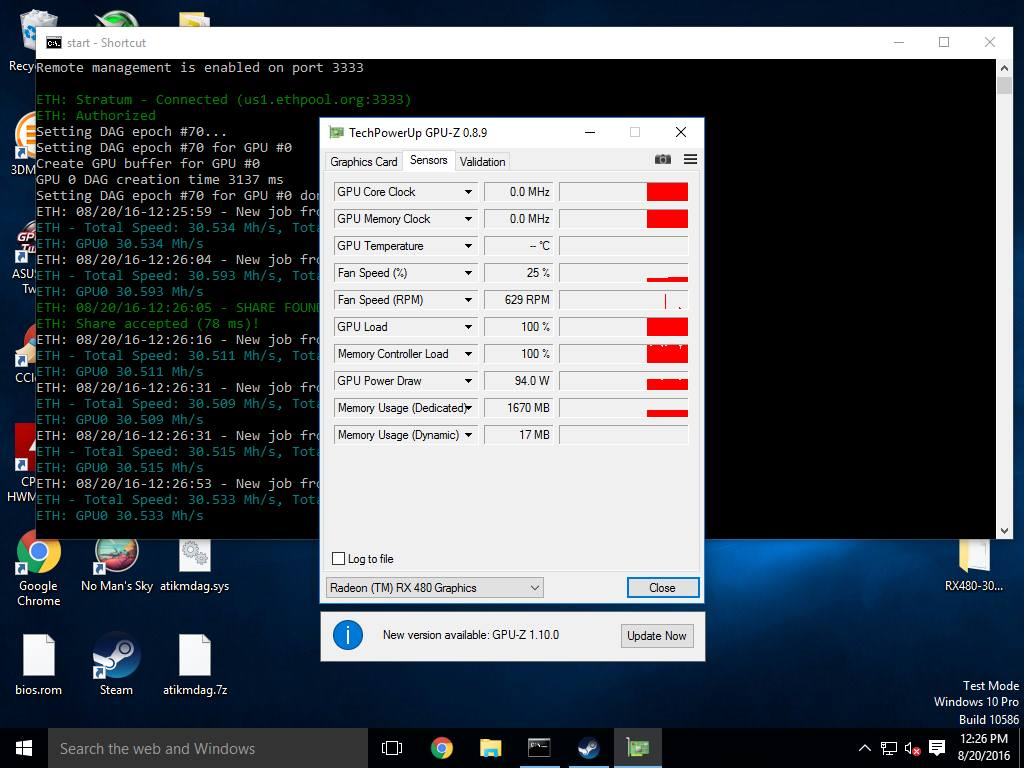Expand the Memory Usage (Dynamic) sensor dropdown
The height and width of the screenshot is (768, 1024).
tap(468, 435)
